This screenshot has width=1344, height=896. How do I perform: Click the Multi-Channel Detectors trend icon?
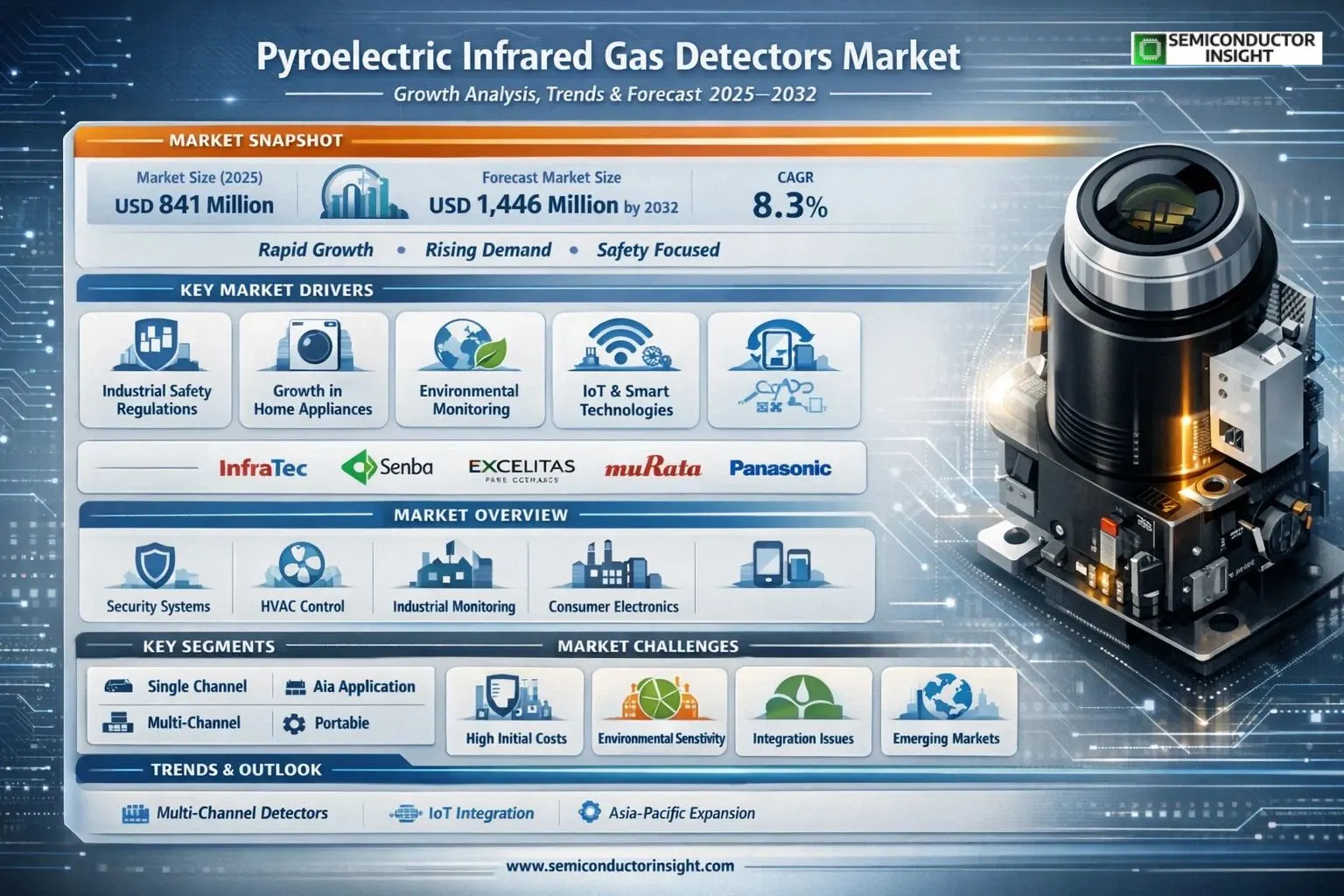click(135, 814)
